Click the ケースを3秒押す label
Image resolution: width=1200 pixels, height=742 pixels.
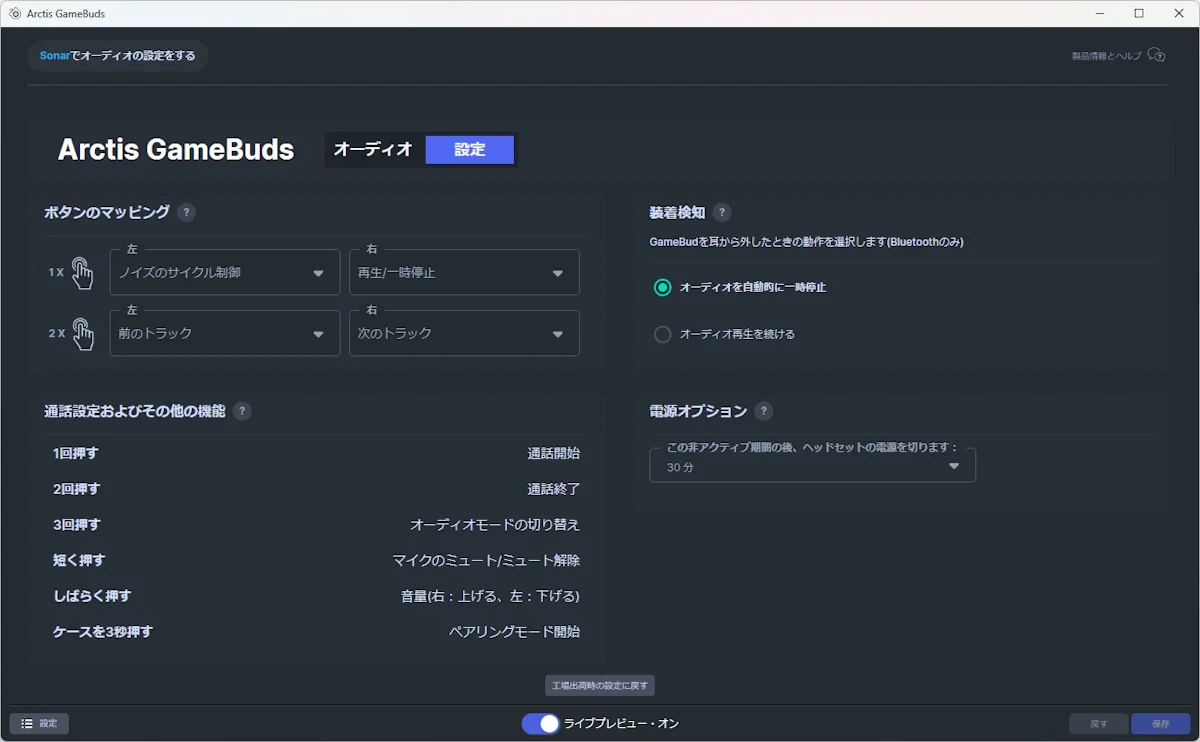pyautogui.click(x=103, y=632)
